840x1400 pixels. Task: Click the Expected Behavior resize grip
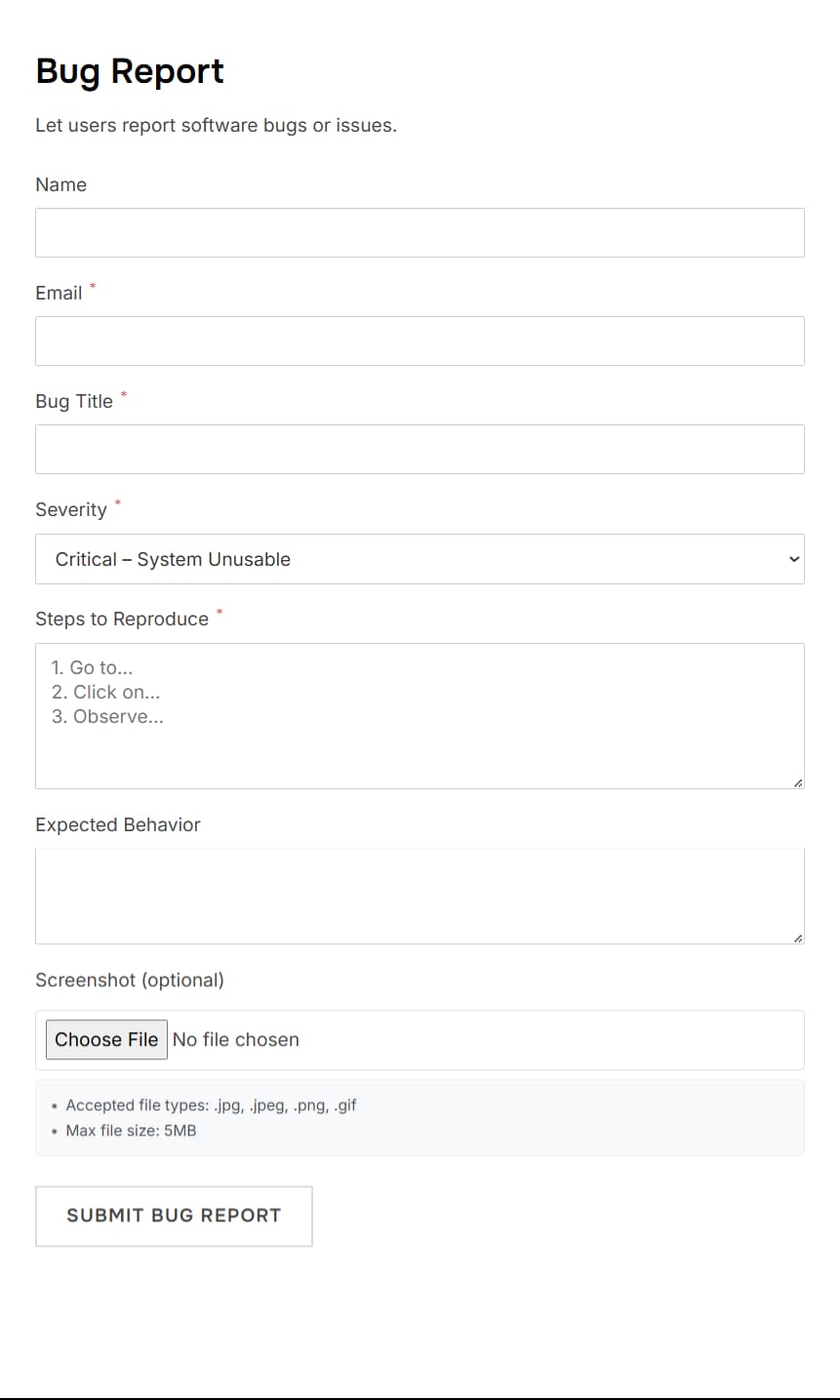pos(798,938)
